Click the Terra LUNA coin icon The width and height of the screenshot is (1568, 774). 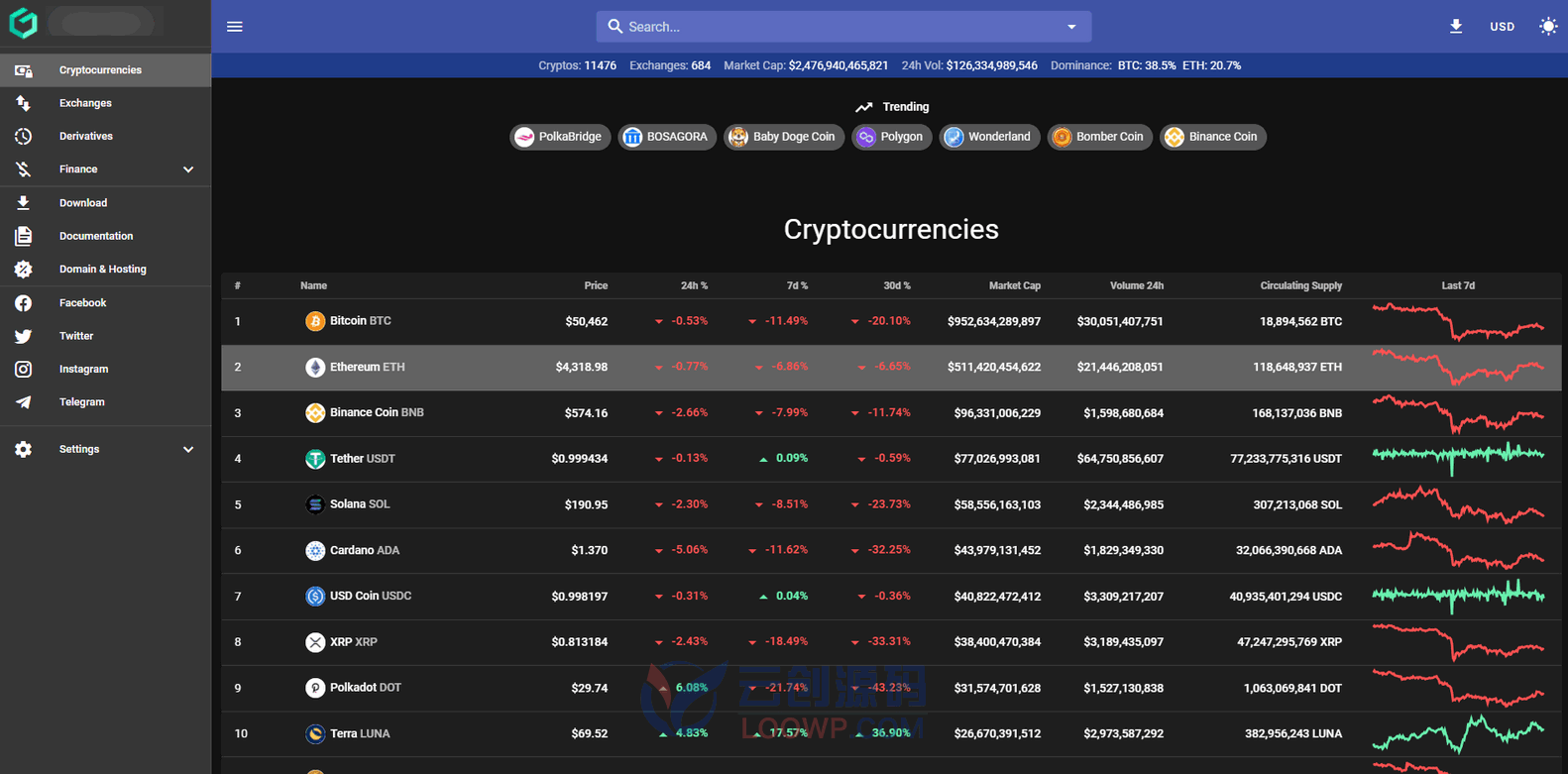pos(315,734)
